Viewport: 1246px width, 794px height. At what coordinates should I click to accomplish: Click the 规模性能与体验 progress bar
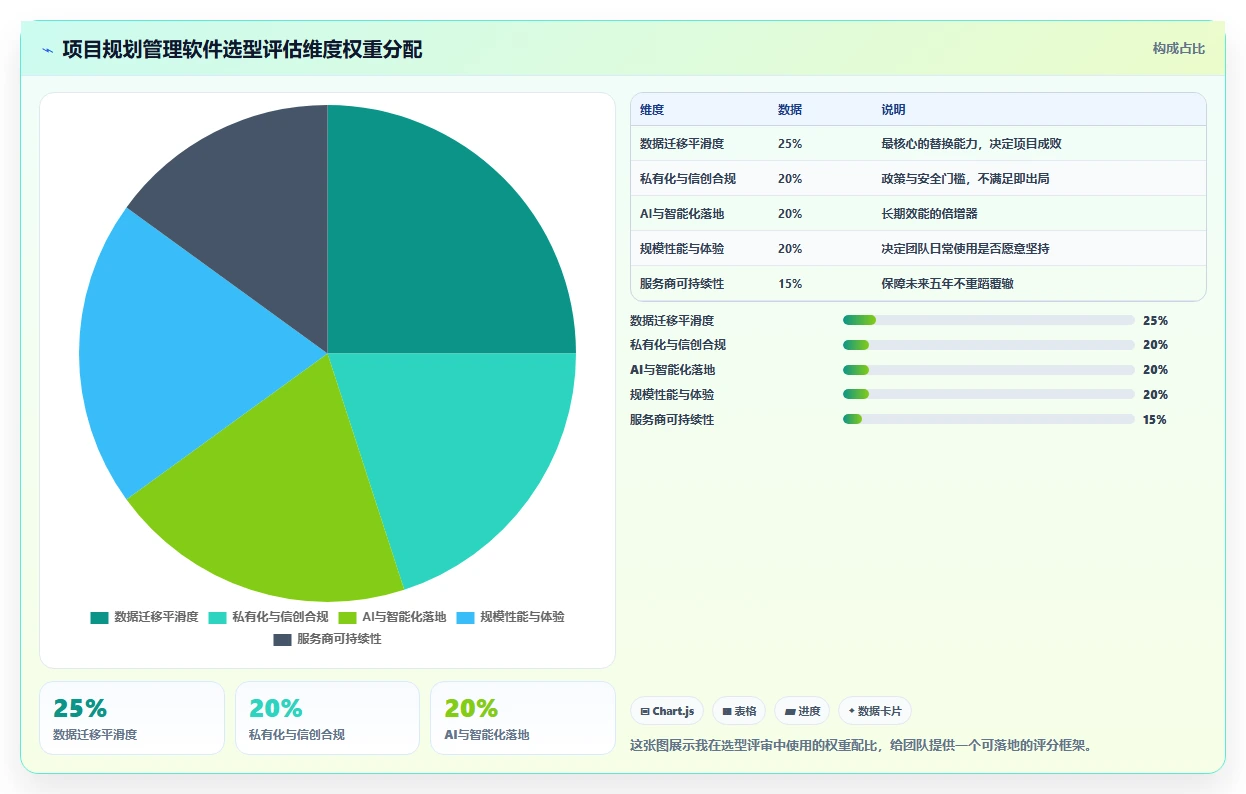click(x=988, y=395)
